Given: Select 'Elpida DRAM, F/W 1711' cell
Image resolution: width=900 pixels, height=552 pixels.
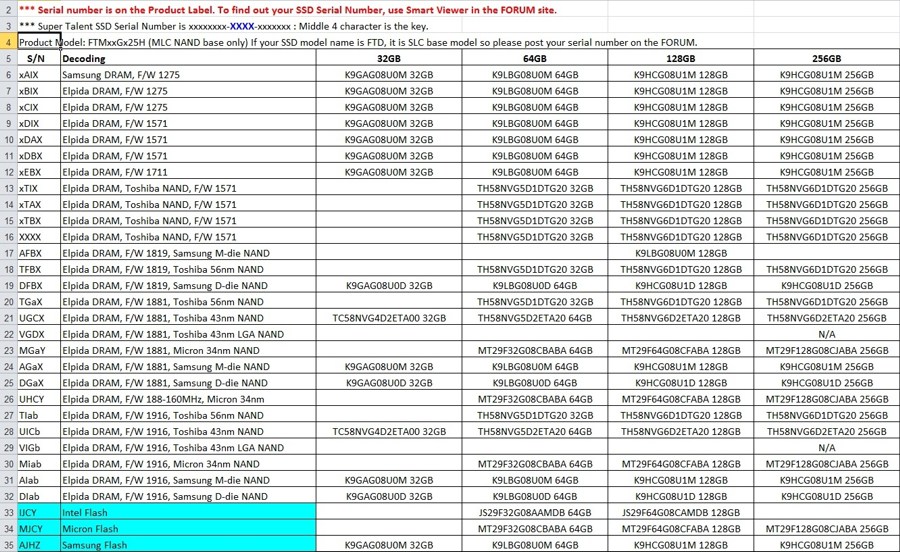Looking at the screenshot, I should click(188, 172).
